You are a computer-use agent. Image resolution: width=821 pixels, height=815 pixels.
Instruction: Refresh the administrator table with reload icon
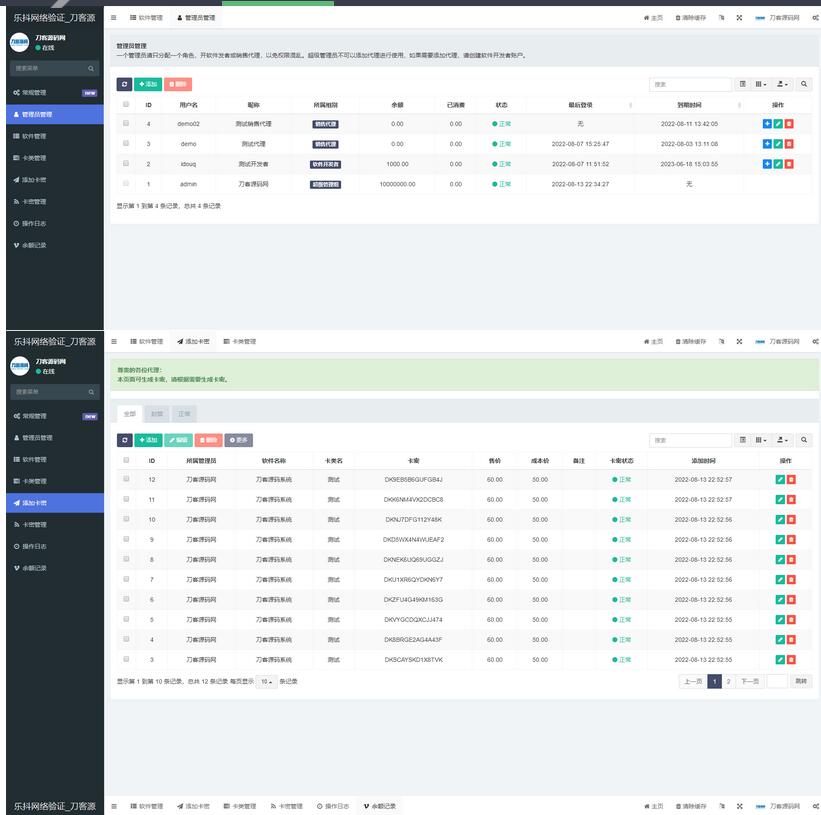(124, 85)
